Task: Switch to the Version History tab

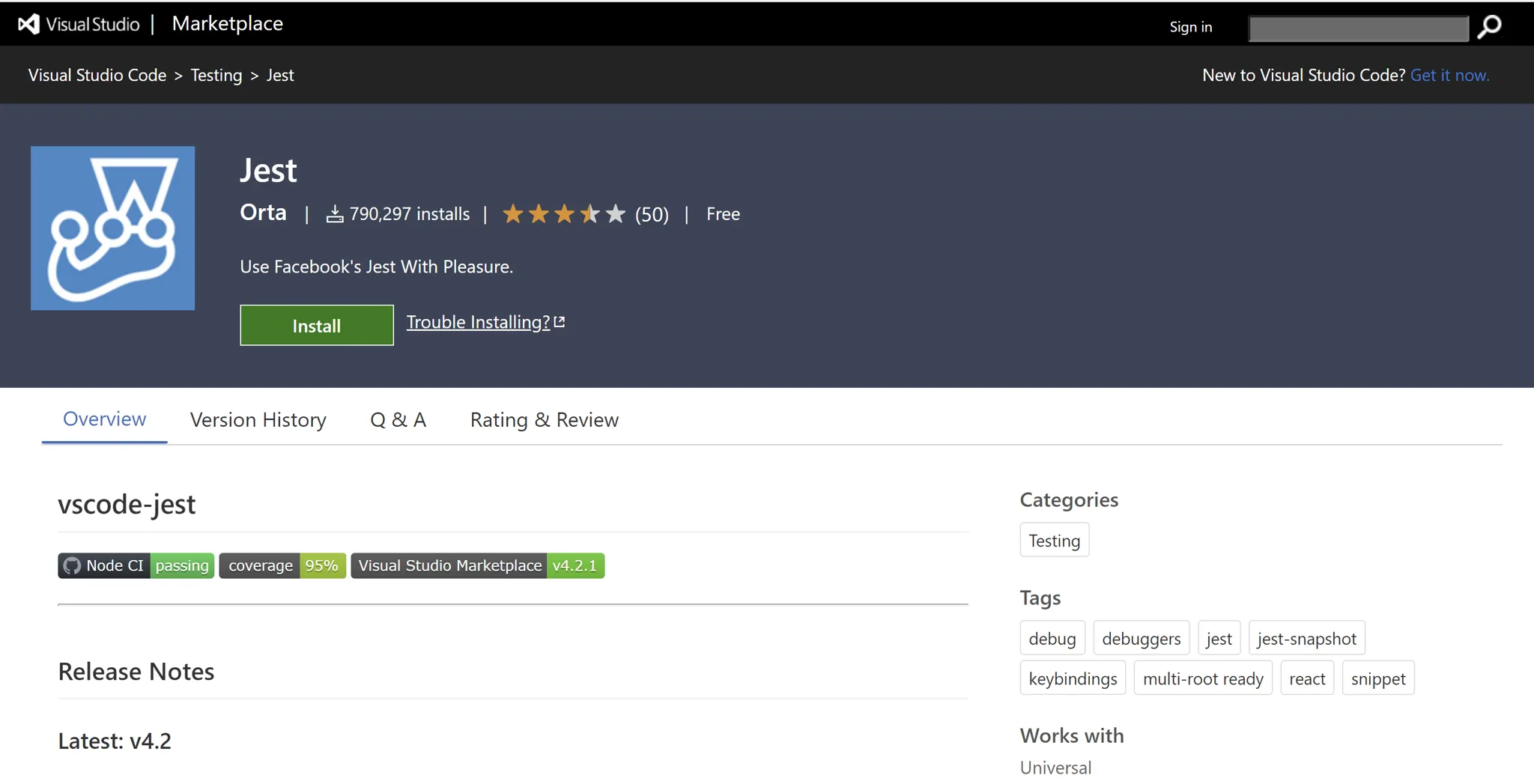Action: (258, 420)
